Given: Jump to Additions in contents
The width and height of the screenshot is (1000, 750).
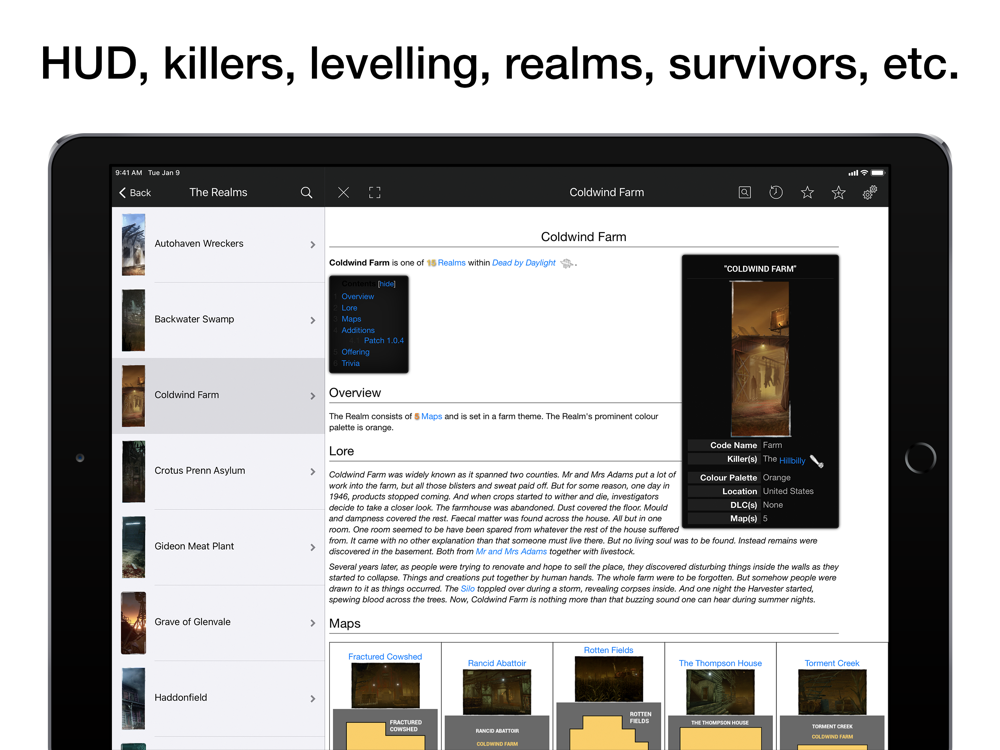Looking at the screenshot, I should tap(358, 330).
